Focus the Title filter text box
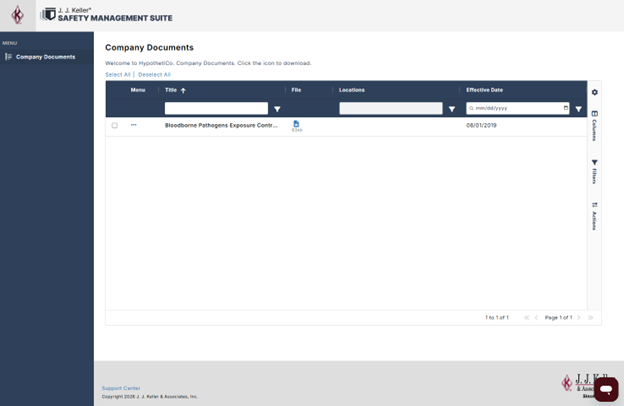 pos(216,108)
